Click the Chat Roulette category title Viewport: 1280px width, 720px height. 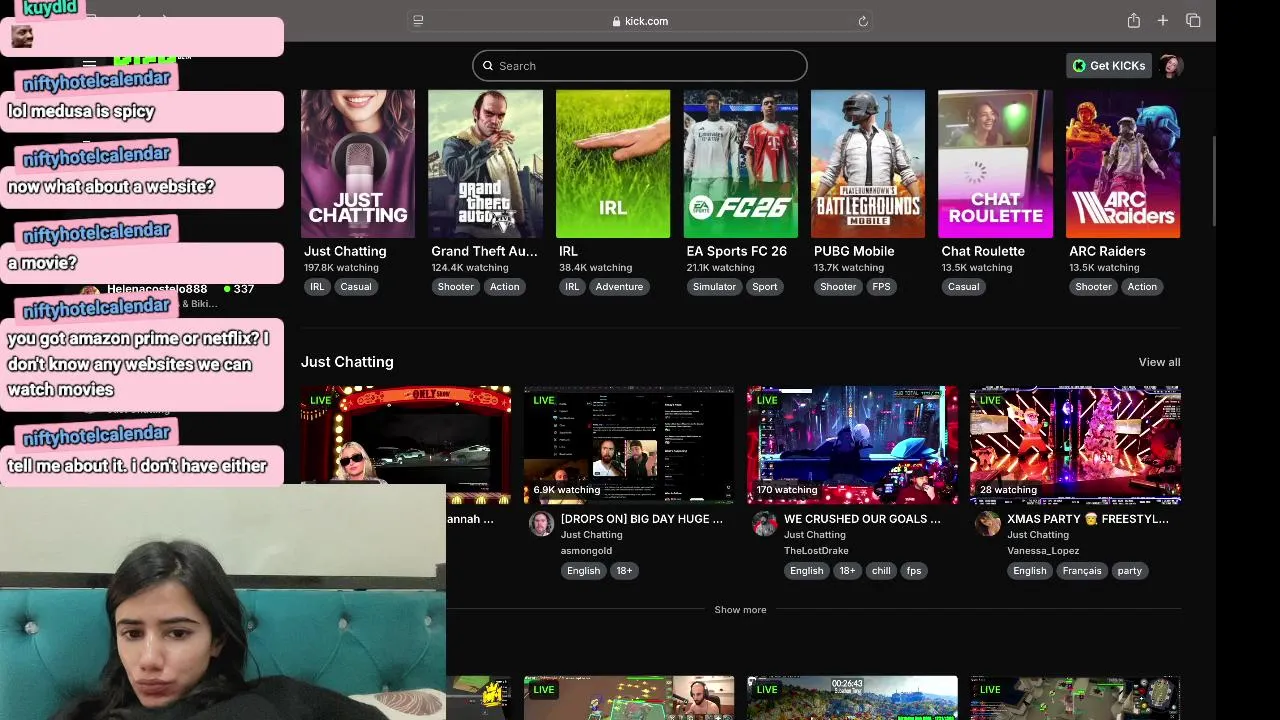coord(983,251)
